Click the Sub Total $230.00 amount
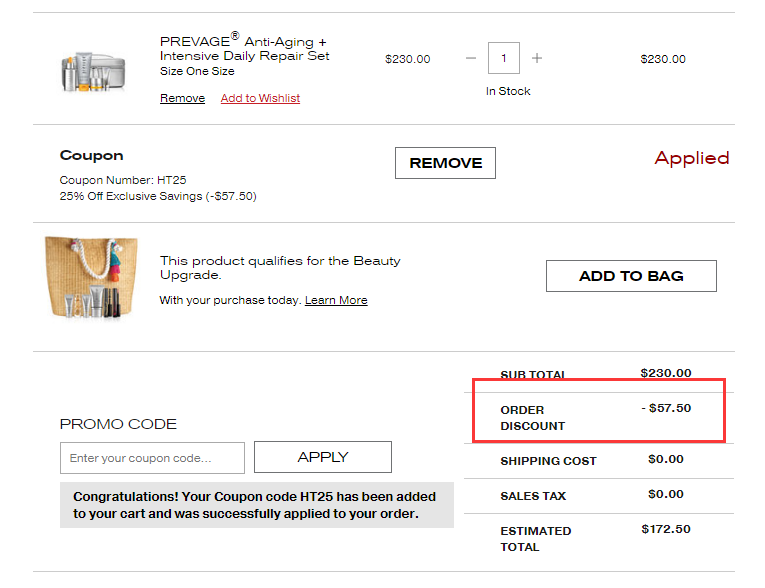765x588 pixels. point(666,373)
